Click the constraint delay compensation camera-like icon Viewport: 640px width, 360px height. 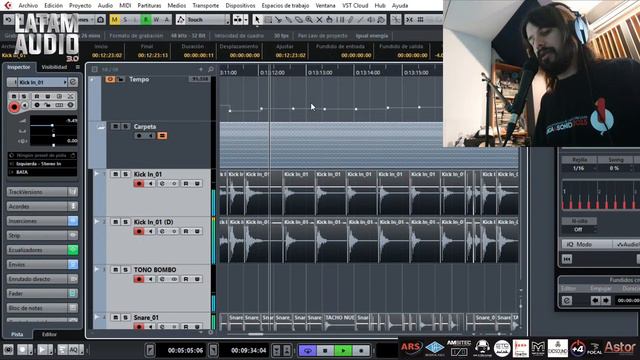coord(100,20)
